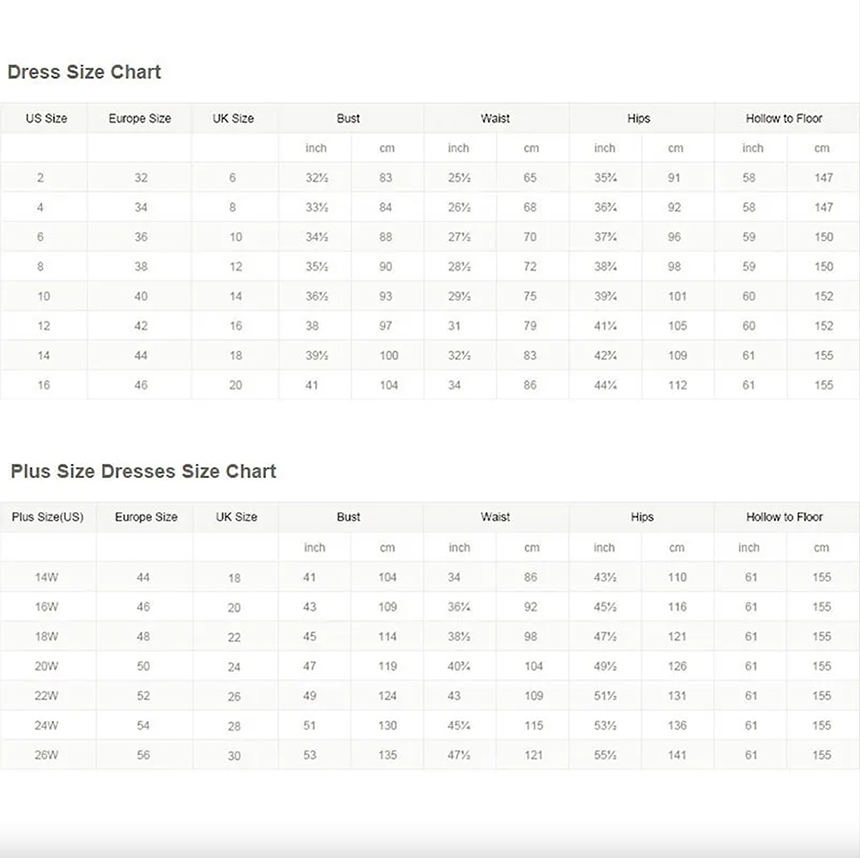Click the Bust header in Dress Size Chart
Screen dimensions: 860x858
[348, 118]
